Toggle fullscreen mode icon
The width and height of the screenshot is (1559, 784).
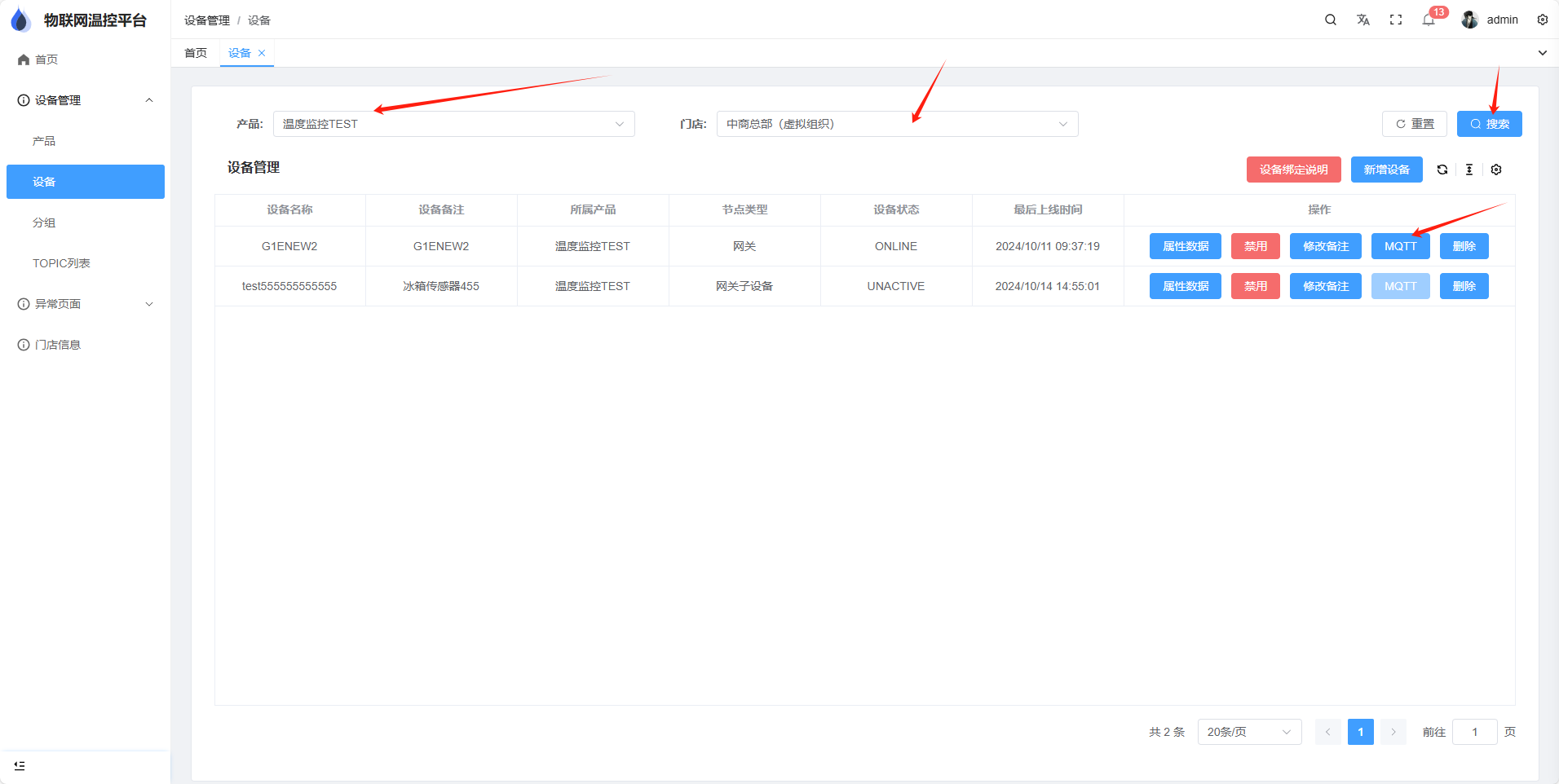[x=1396, y=20]
